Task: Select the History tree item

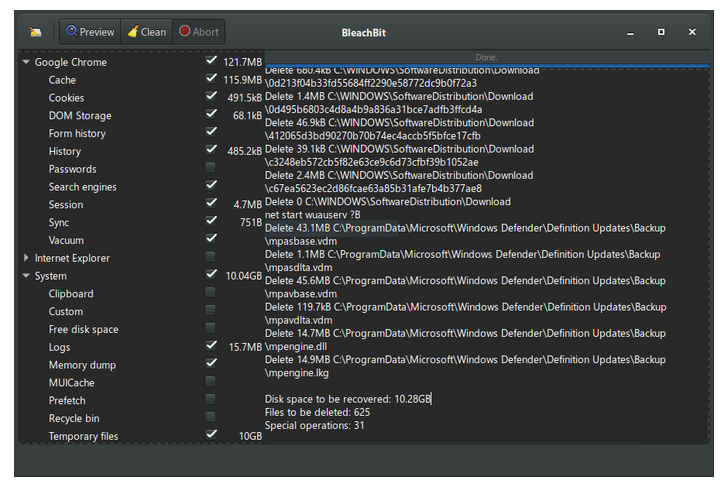Action: [x=65, y=151]
